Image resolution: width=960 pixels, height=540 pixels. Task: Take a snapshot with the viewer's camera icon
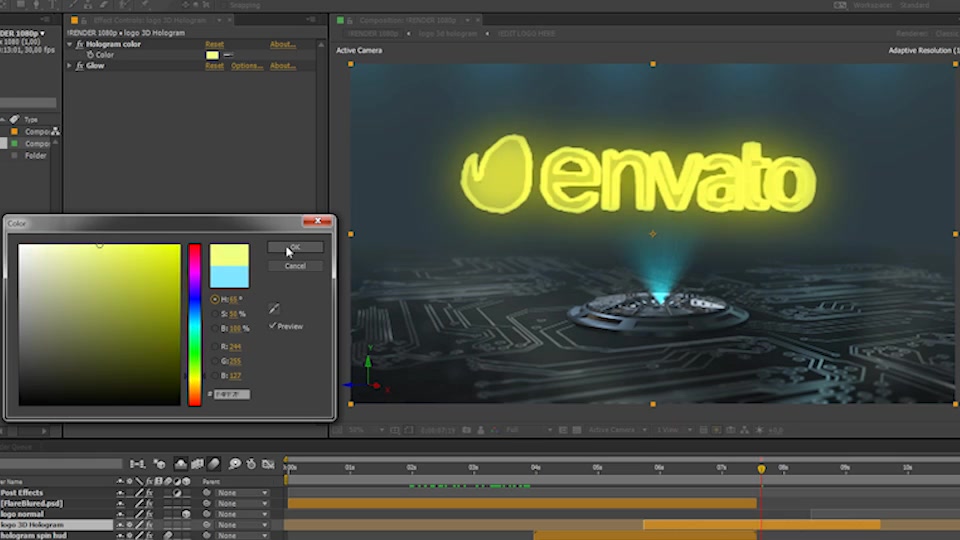[x=467, y=430]
